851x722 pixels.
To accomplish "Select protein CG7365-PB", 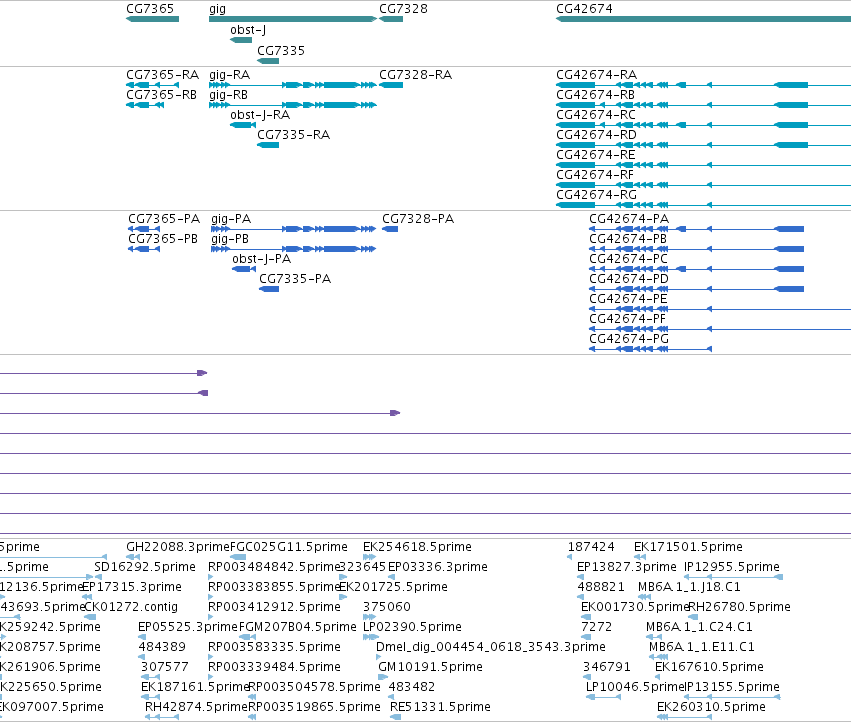I will coord(144,249).
